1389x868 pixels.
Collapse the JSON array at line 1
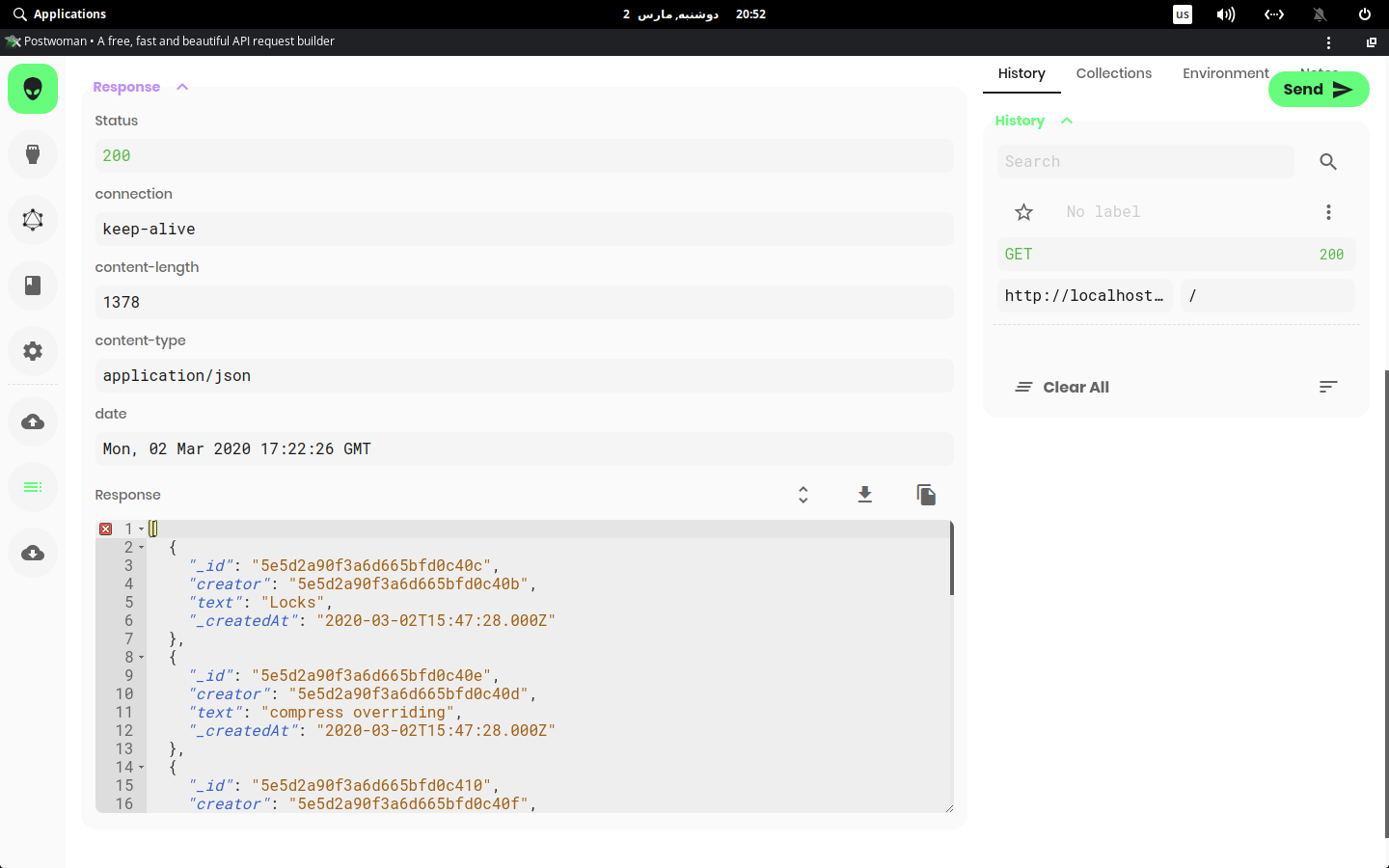[x=141, y=528]
